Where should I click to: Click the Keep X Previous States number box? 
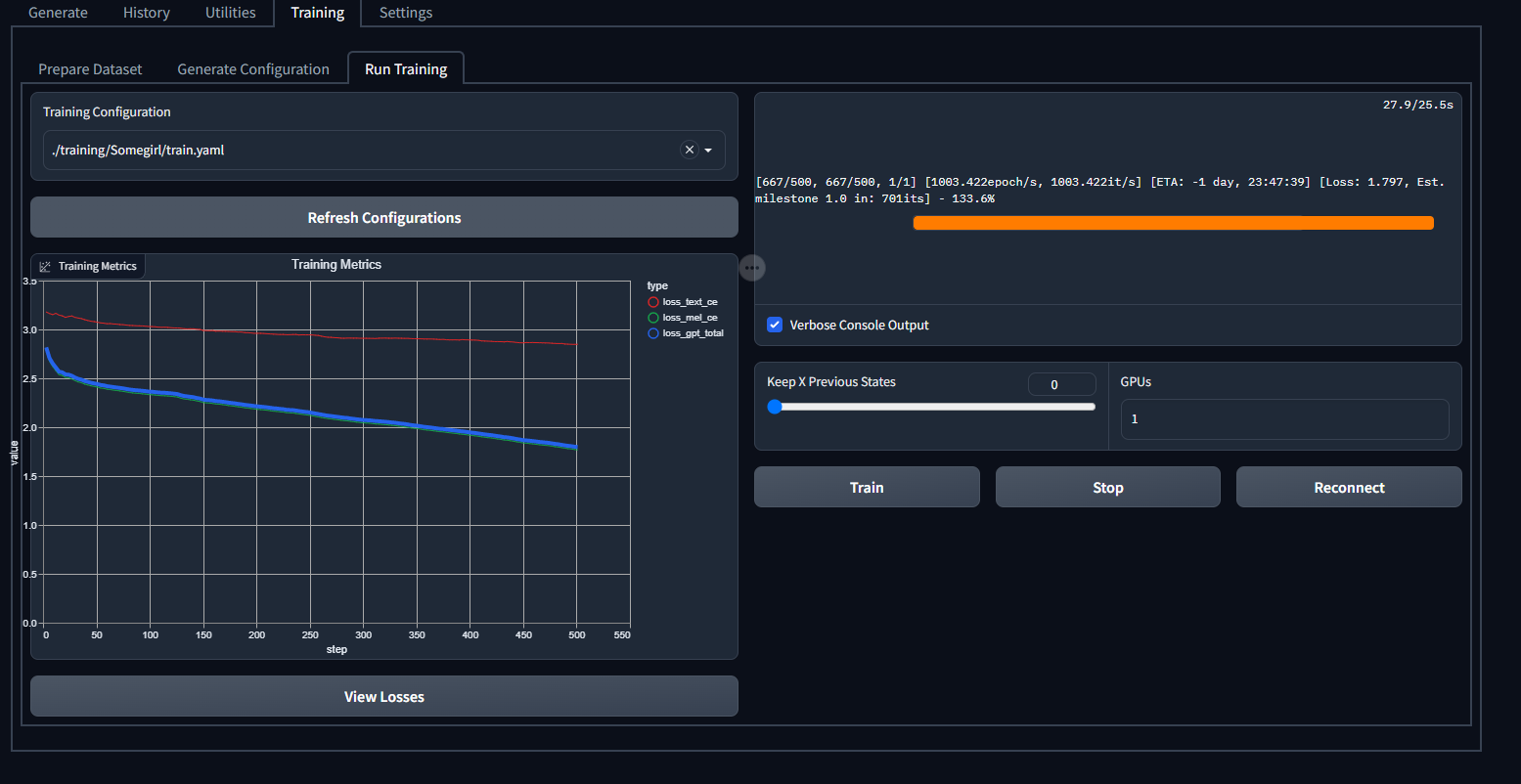pyautogui.click(x=1062, y=384)
